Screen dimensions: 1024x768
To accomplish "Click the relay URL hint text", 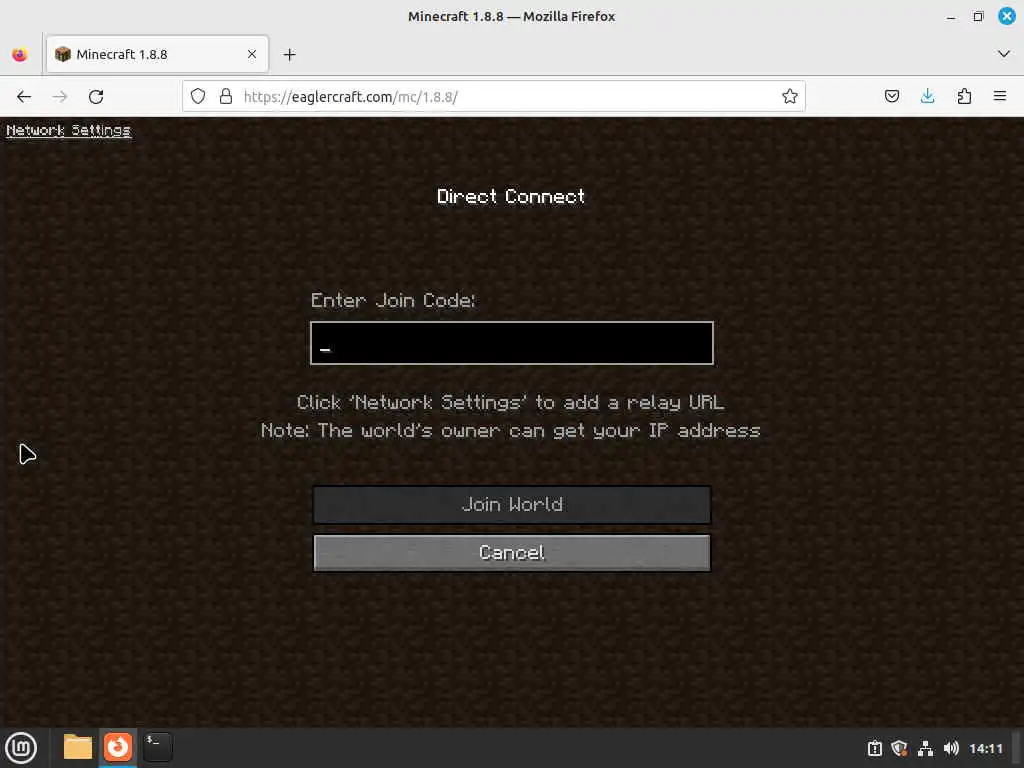I will (x=510, y=402).
